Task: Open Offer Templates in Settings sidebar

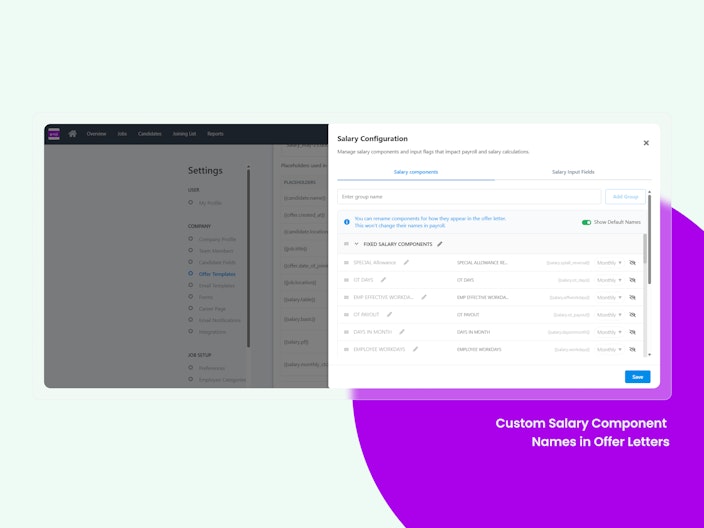Action: [x=217, y=274]
